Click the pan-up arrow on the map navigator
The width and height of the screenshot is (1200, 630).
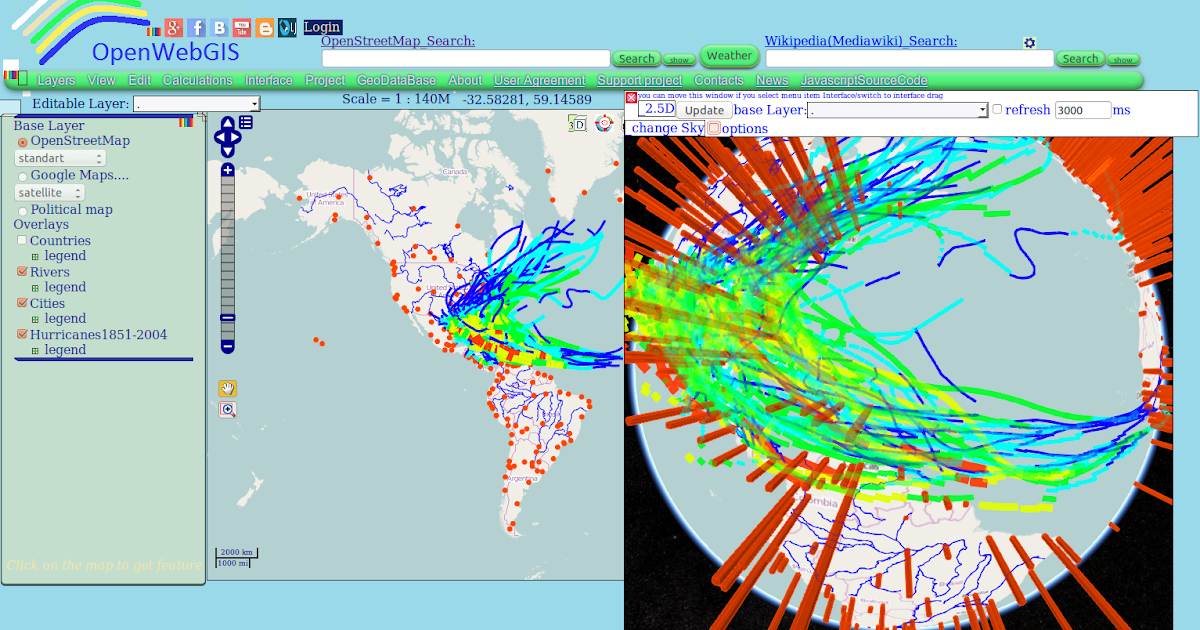pyautogui.click(x=229, y=122)
